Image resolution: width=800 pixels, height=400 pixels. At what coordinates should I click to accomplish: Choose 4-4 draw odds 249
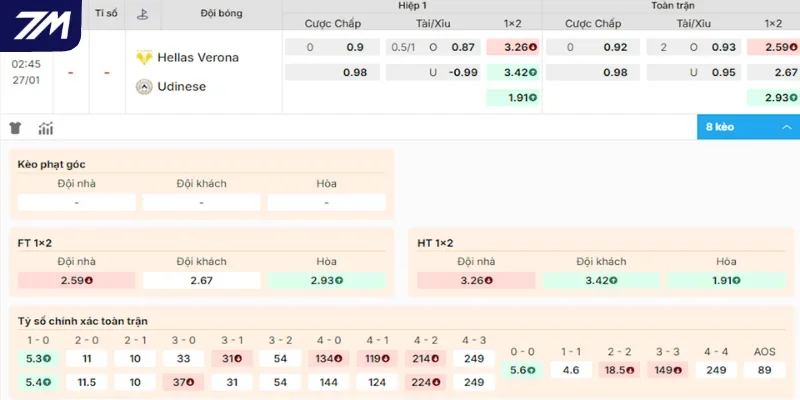pos(716,370)
